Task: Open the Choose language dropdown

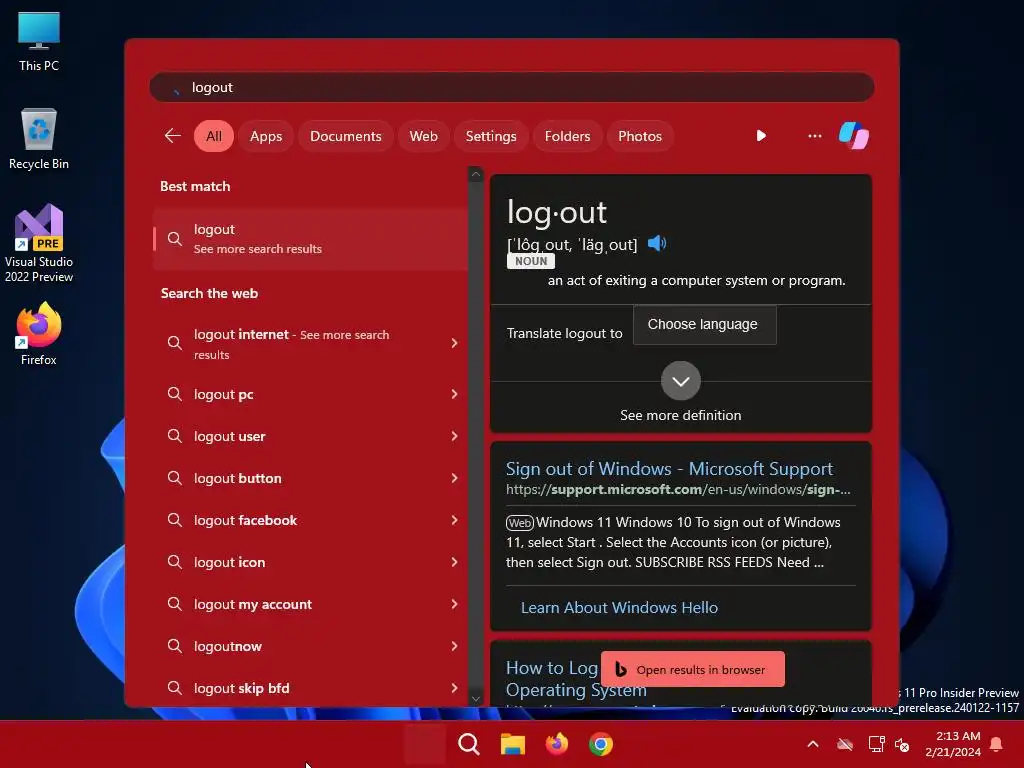Action: 704,325
